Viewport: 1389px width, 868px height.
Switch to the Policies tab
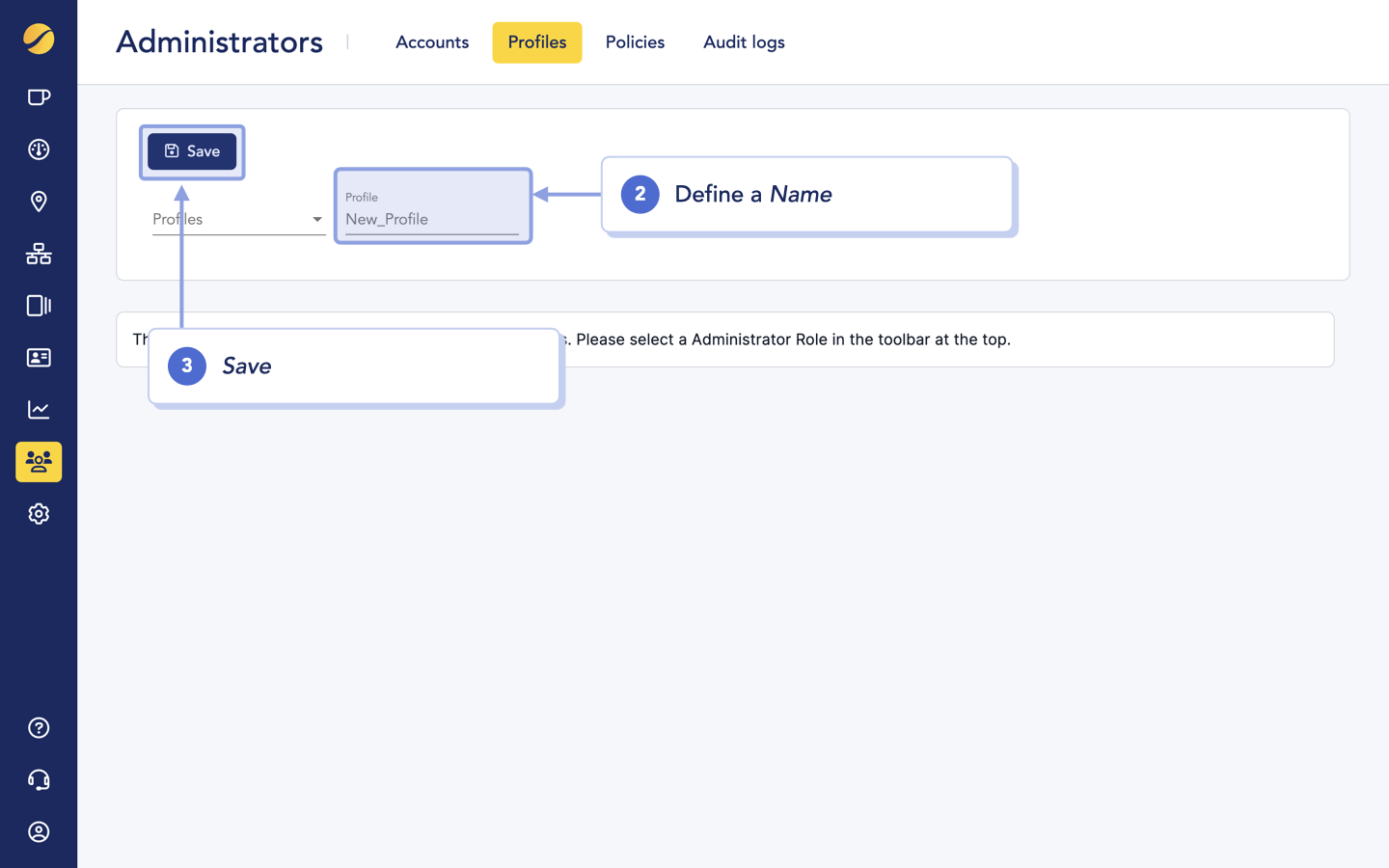coord(635,42)
